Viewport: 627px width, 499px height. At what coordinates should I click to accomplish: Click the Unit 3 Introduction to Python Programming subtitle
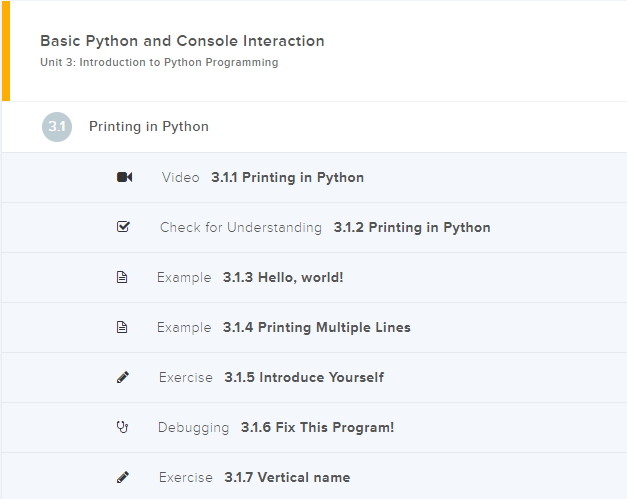[x=159, y=63]
